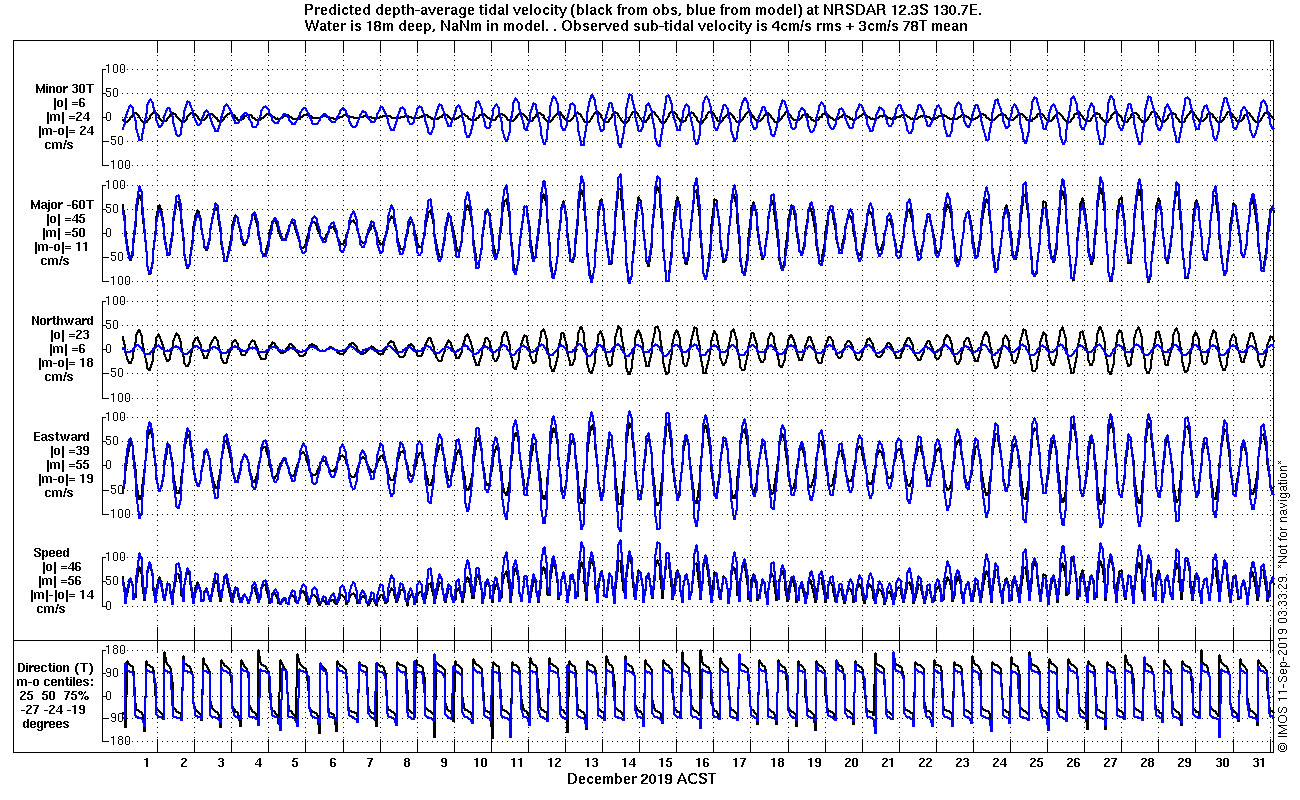Click the 'Major -60T' panel label

[x=62, y=204]
